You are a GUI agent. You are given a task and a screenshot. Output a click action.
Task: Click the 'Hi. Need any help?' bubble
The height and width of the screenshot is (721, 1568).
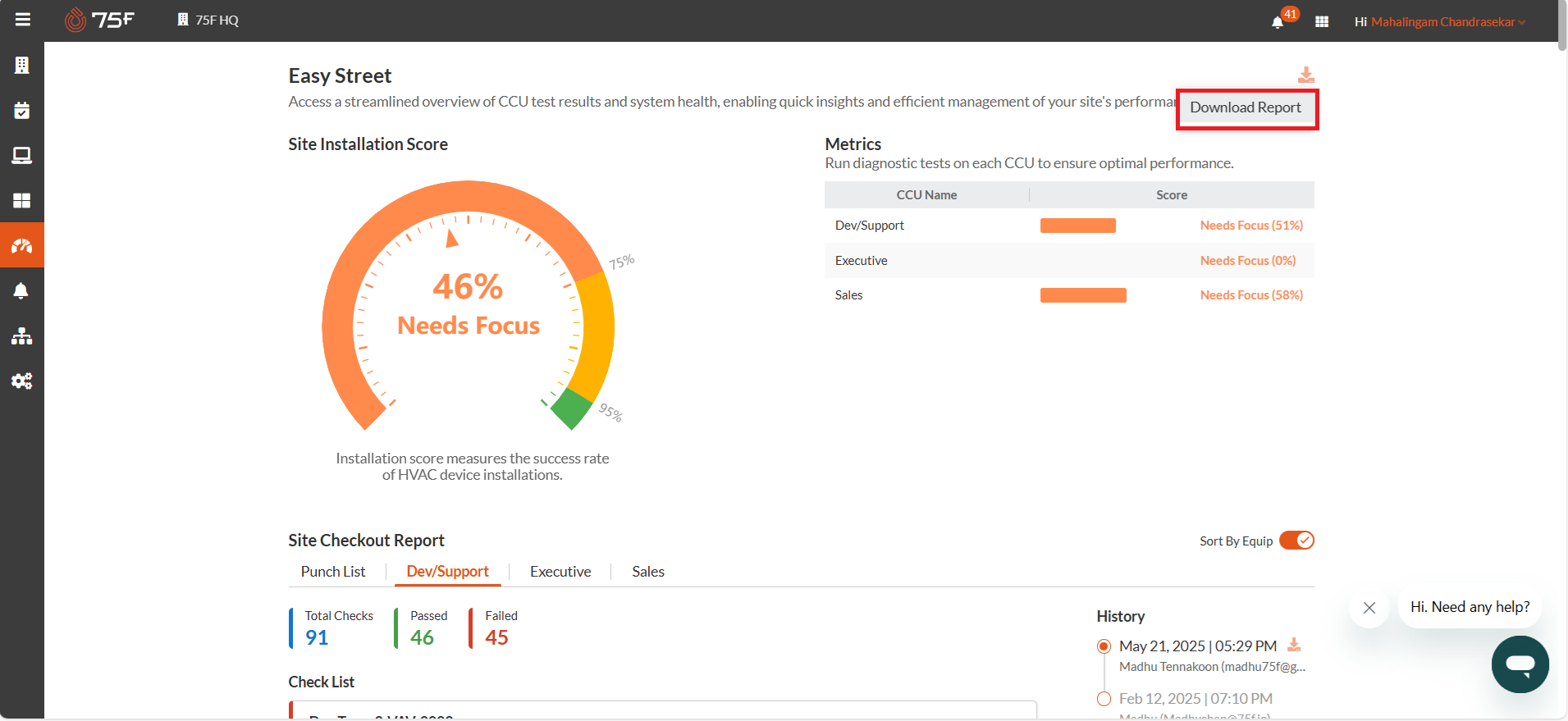tap(1470, 607)
